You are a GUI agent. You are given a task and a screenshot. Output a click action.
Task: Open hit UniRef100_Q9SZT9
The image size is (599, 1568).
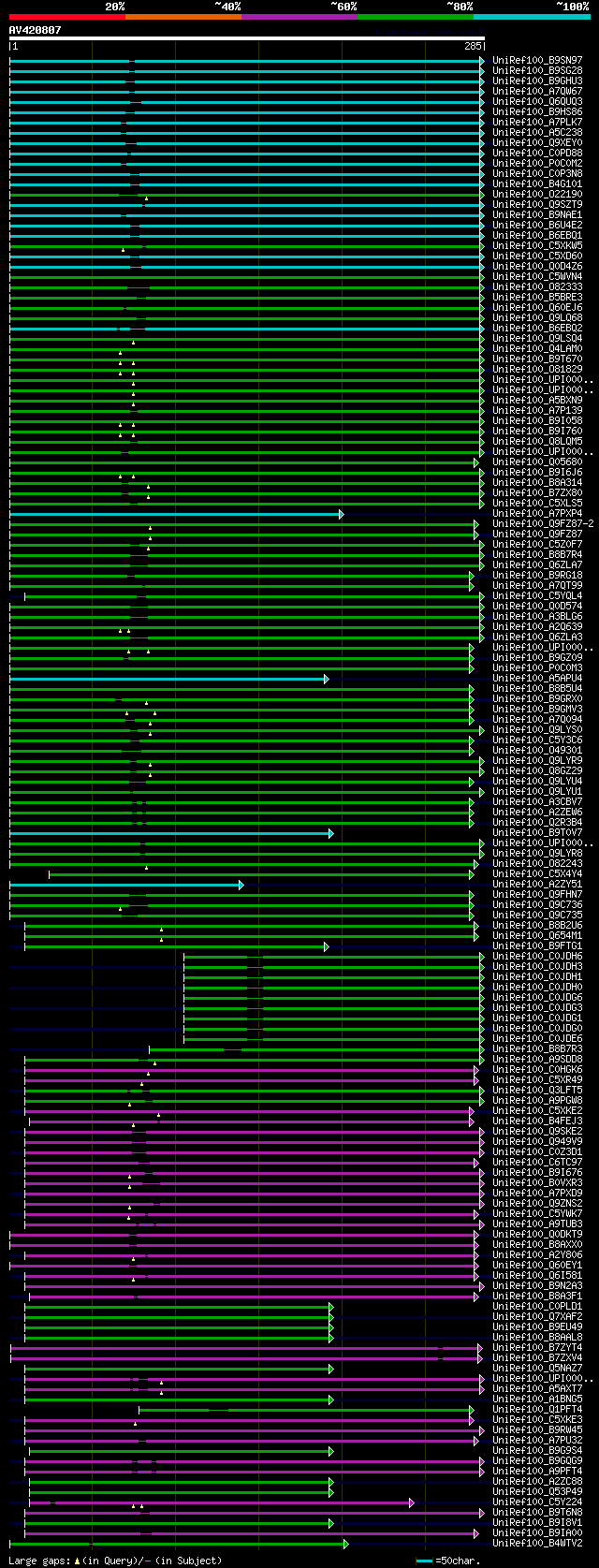tap(537, 205)
